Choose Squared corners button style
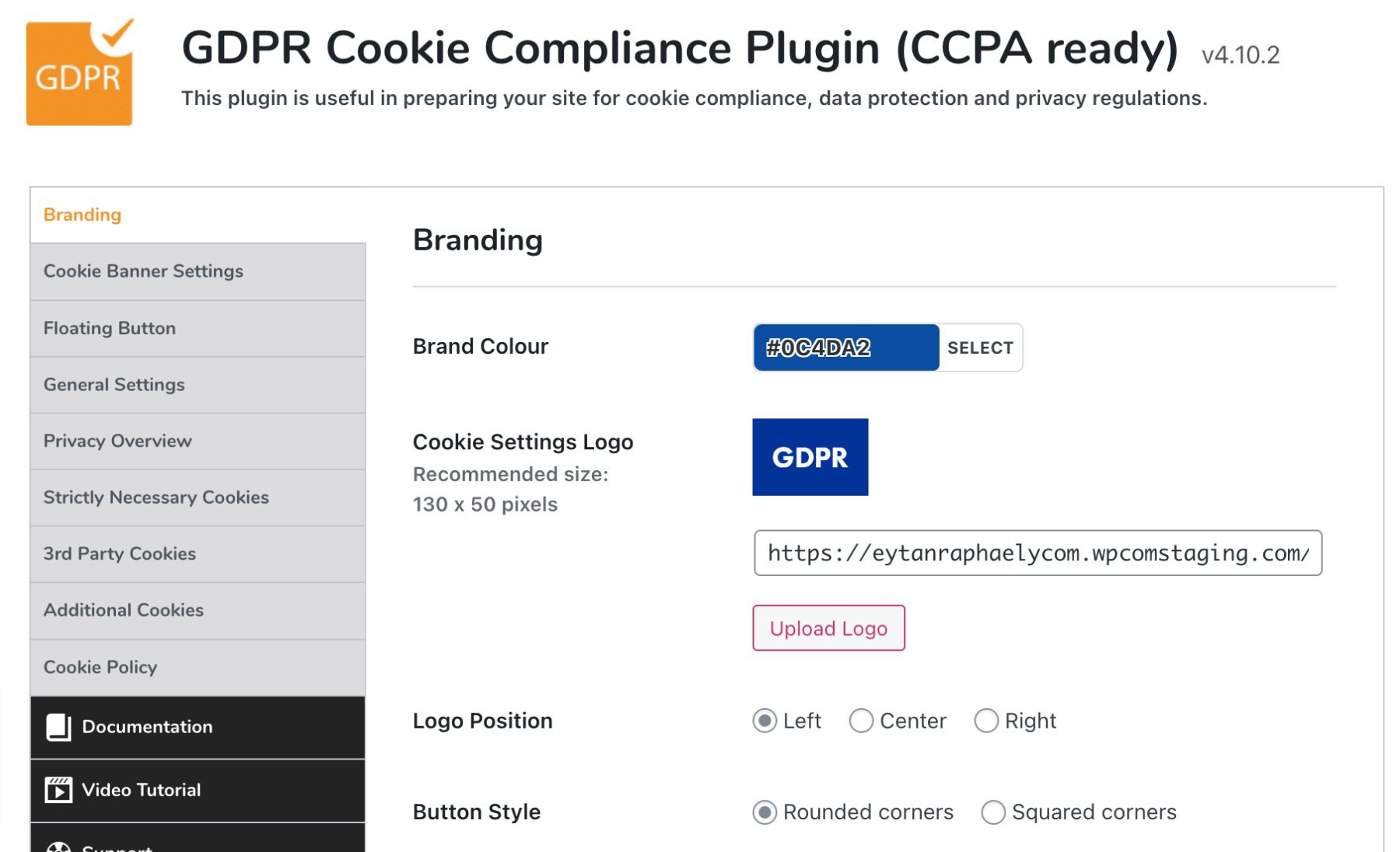Image resolution: width=1400 pixels, height=852 pixels. tap(992, 812)
